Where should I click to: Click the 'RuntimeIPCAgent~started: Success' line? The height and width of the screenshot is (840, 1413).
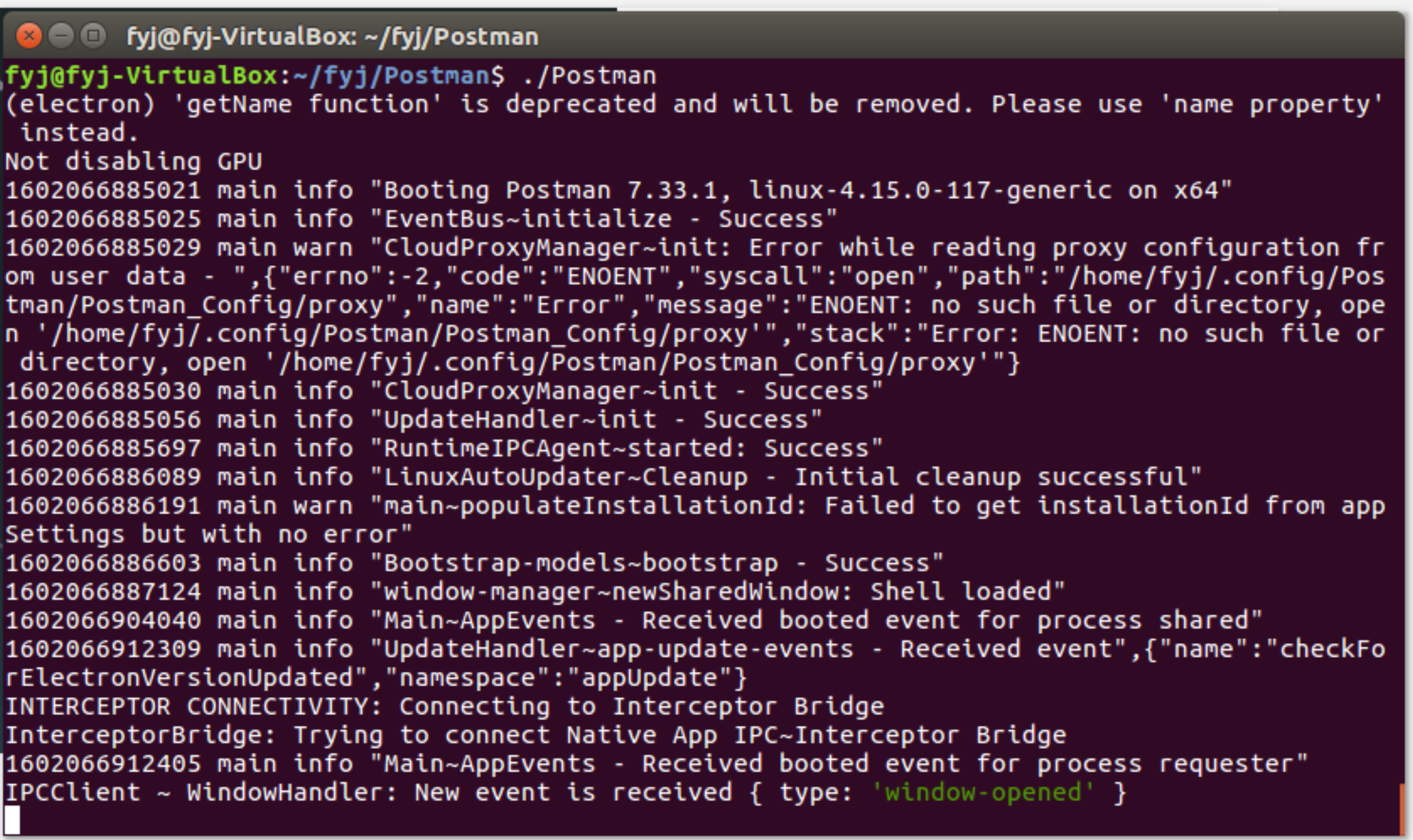pyautogui.click(x=444, y=448)
